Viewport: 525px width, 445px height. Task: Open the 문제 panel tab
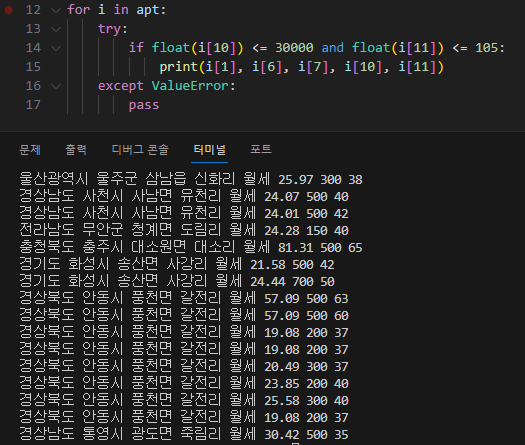click(30, 149)
